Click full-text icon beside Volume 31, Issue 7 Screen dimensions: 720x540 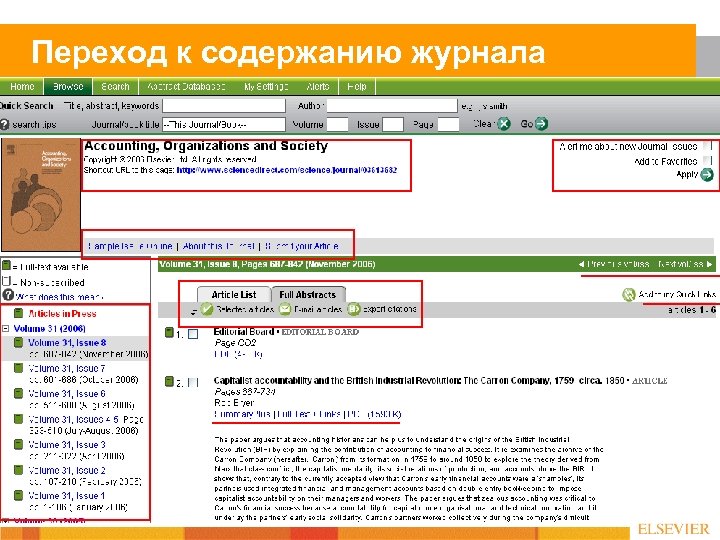[18, 368]
